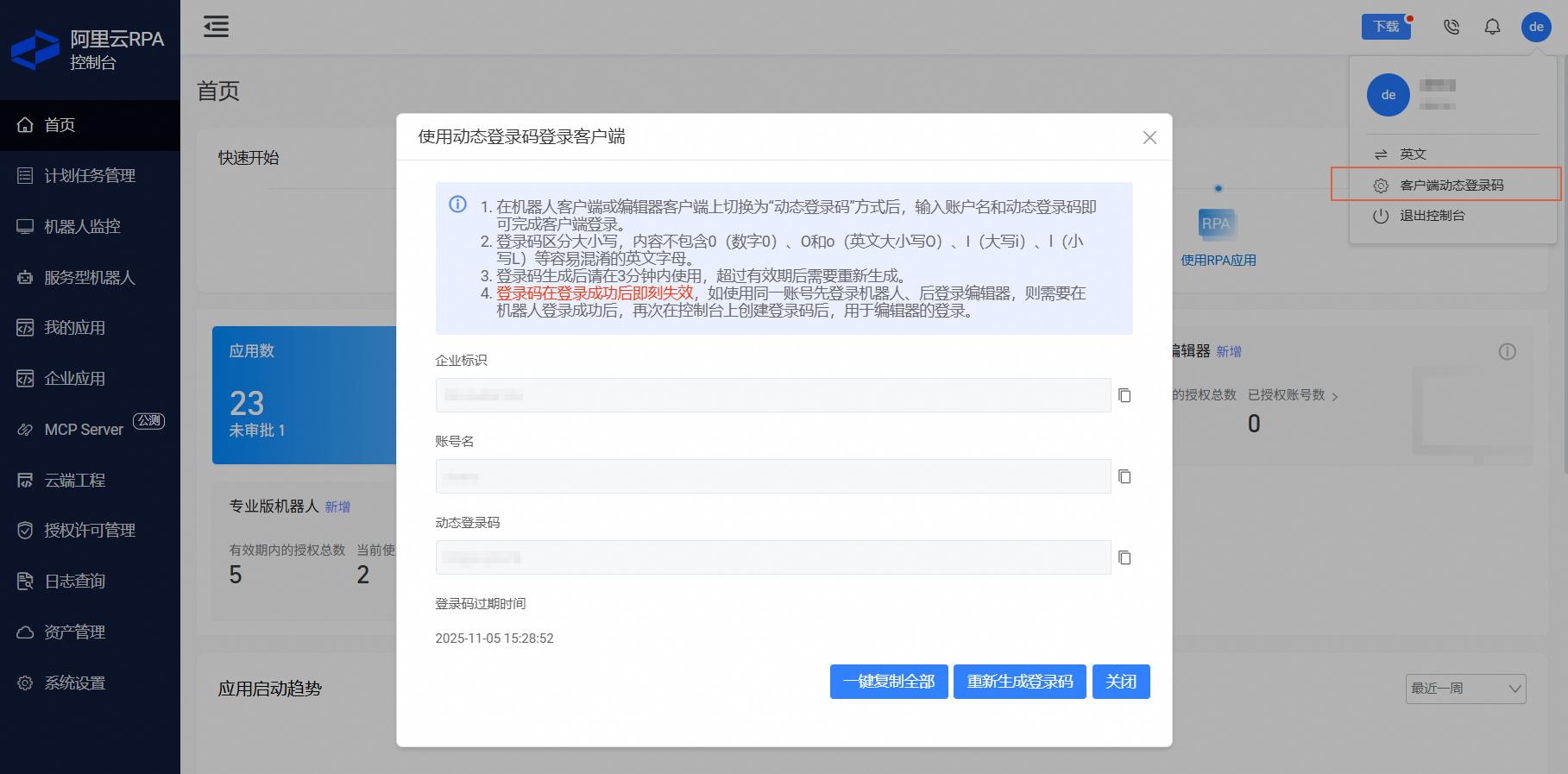Click the shield icon beside 授权许可管理
Image resolution: width=1568 pixels, height=774 pixels.
click(25, 531)
